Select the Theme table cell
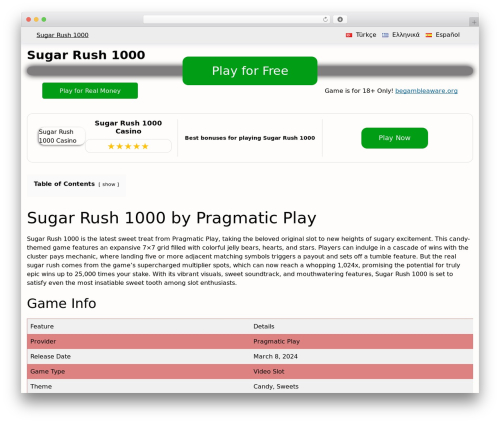 click(139, 386)
